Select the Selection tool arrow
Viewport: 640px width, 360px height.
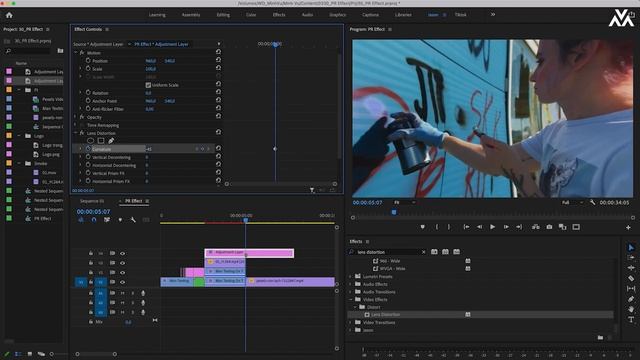pyautogui.click(x=631, y=247)
